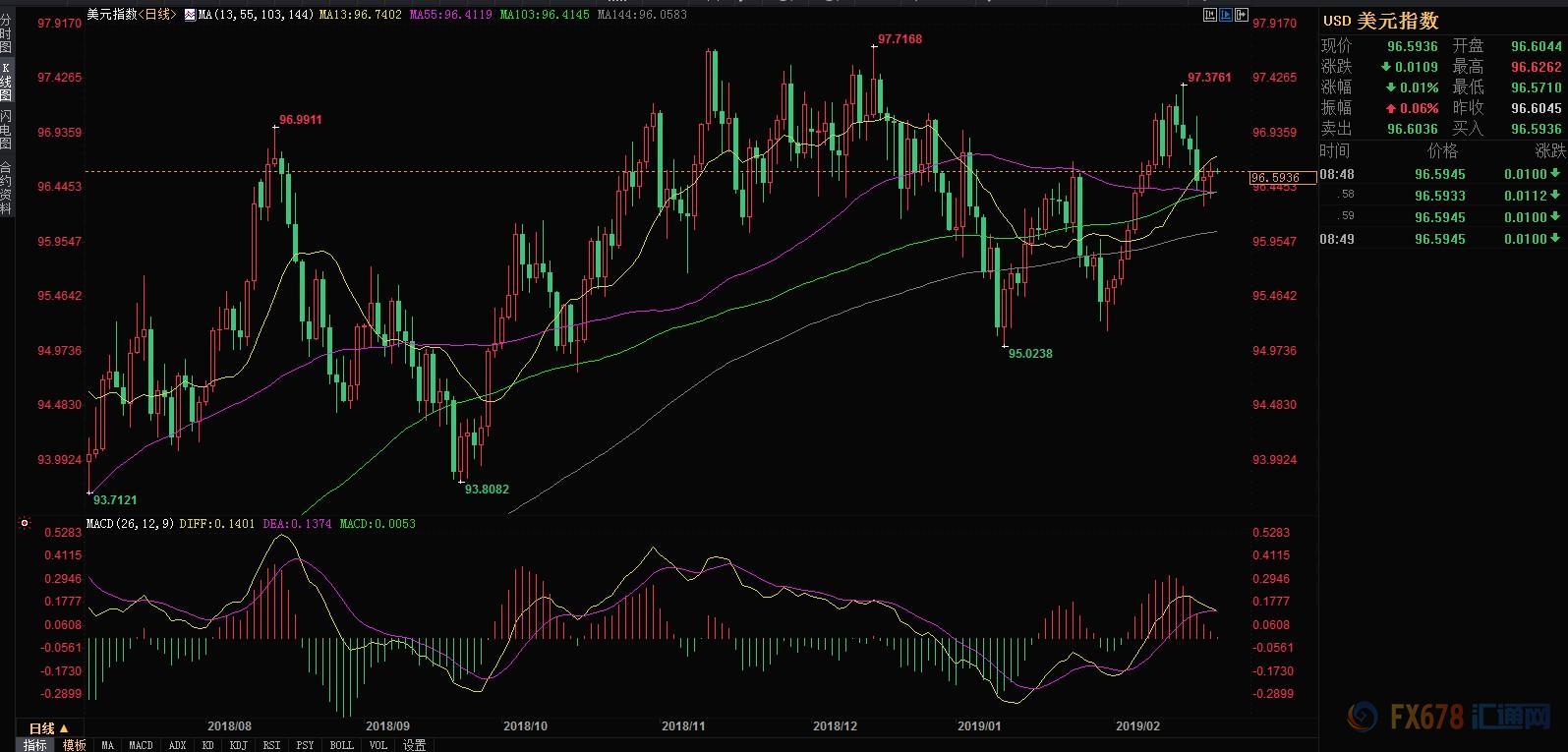Open the 设置 settings button

coord(415,745)
